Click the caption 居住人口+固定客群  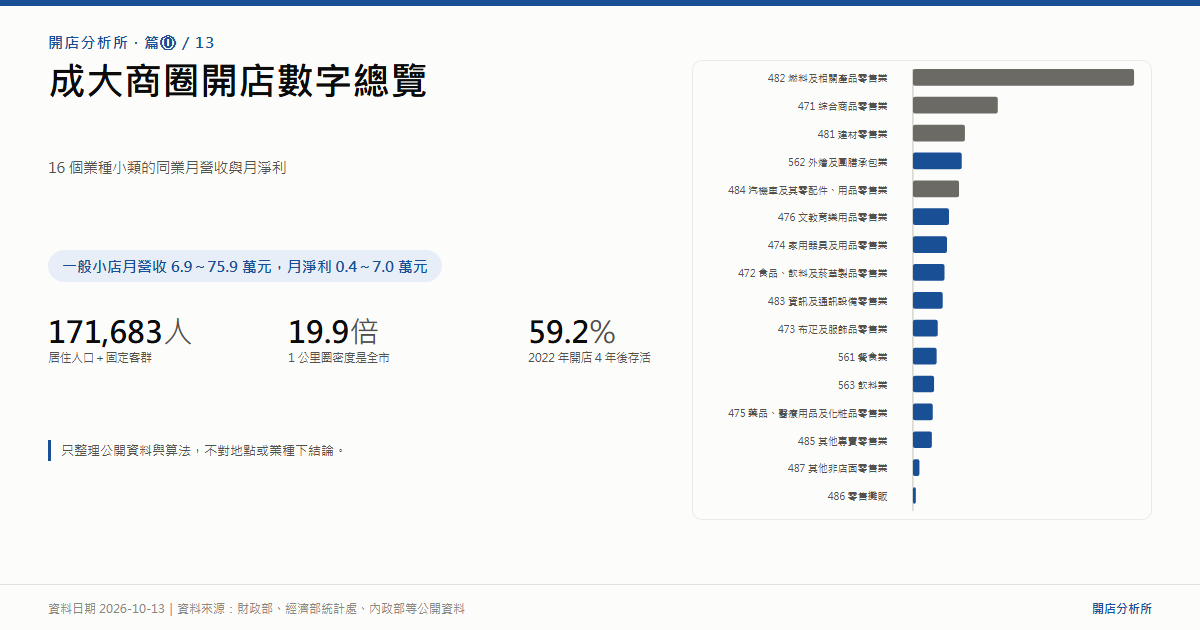pyautogui.click(x=100, y=358)
